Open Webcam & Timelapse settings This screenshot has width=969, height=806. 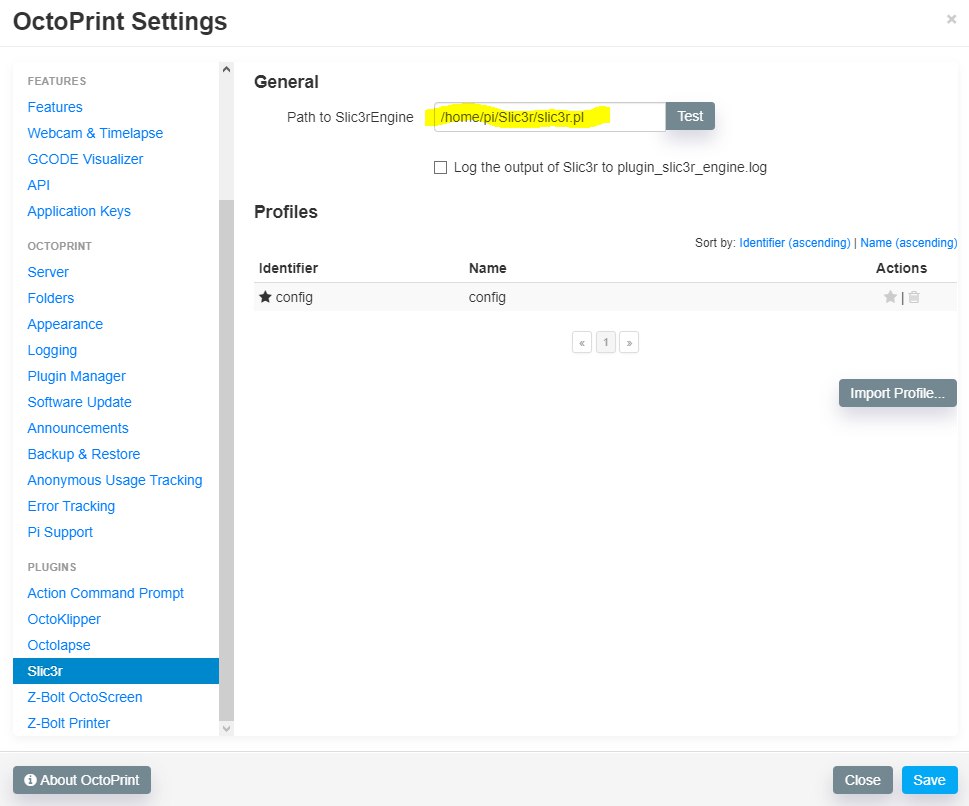click(x=95, y=134)
